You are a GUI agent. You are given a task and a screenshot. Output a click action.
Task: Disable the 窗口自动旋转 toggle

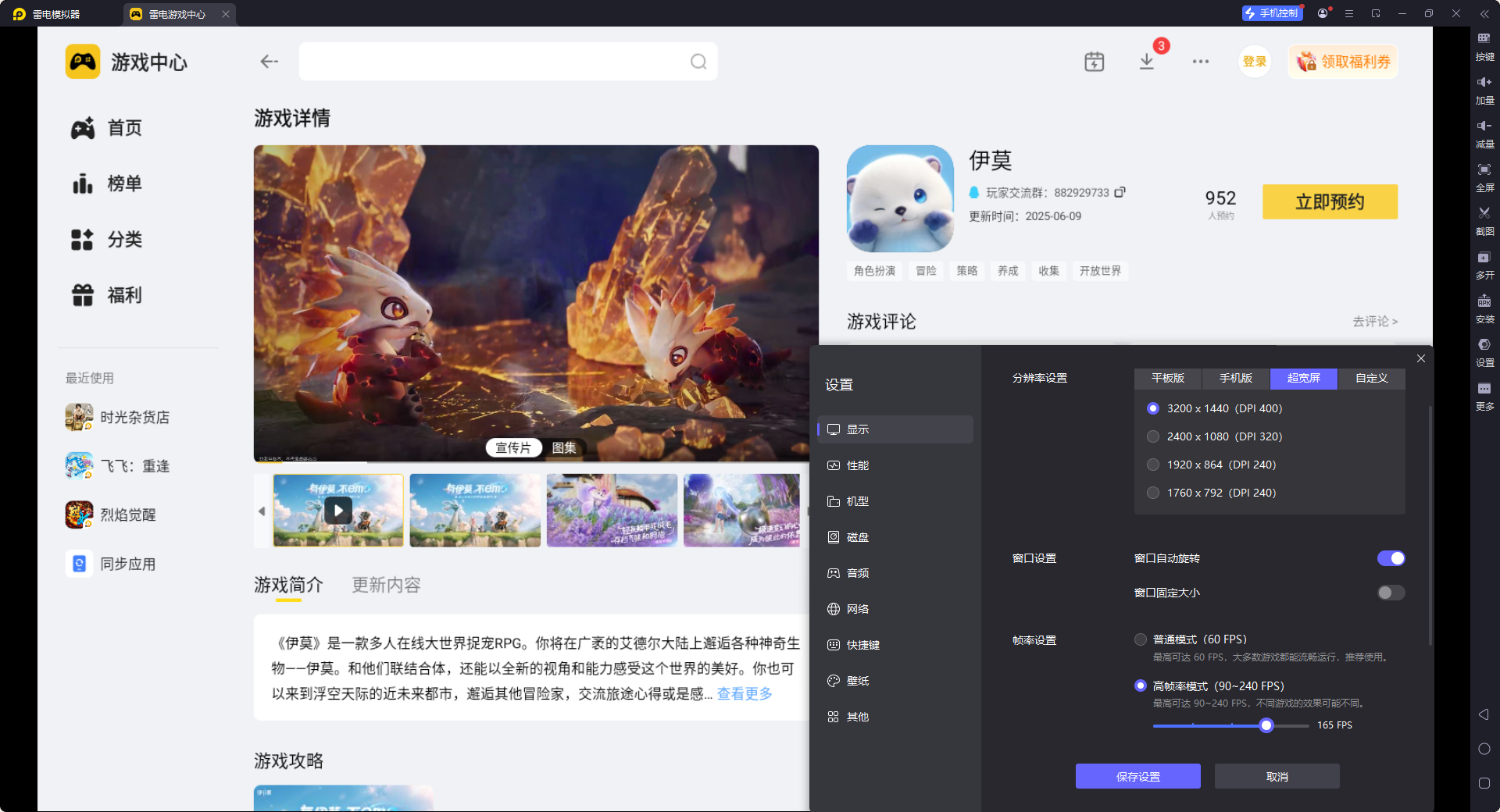click(1391, 558)
